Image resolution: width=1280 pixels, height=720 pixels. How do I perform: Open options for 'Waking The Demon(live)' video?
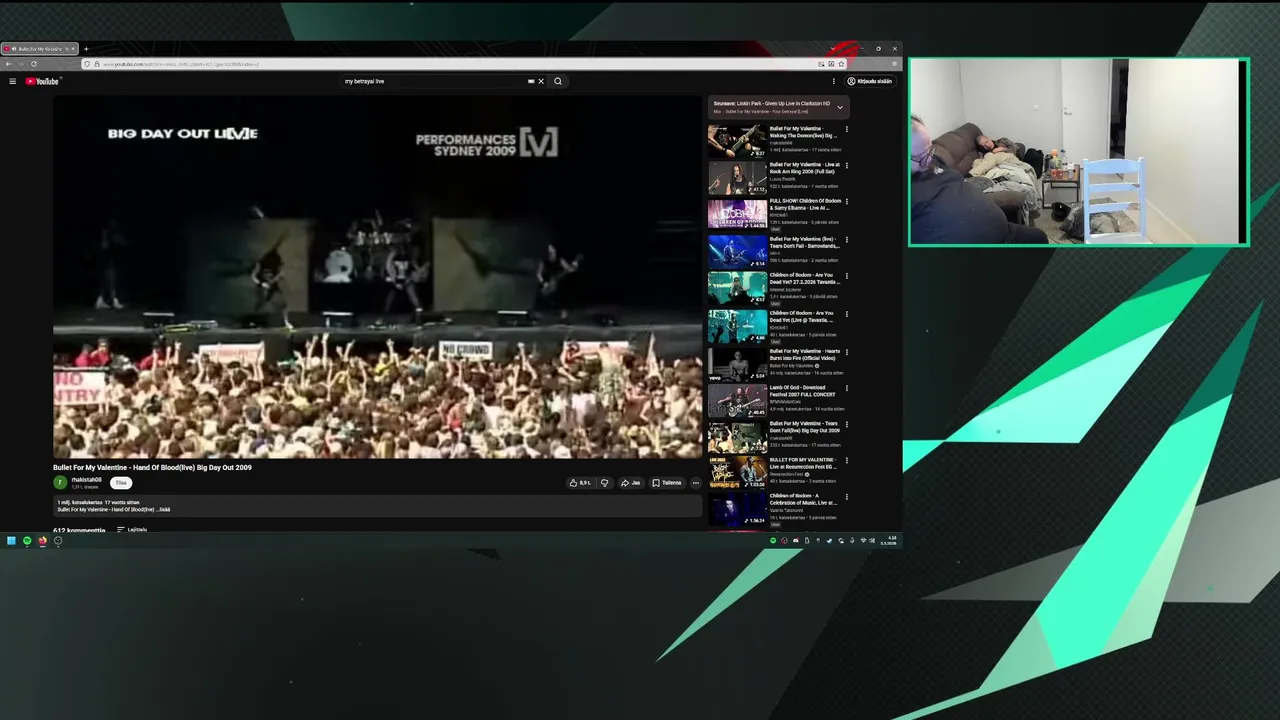click(846, 129)
